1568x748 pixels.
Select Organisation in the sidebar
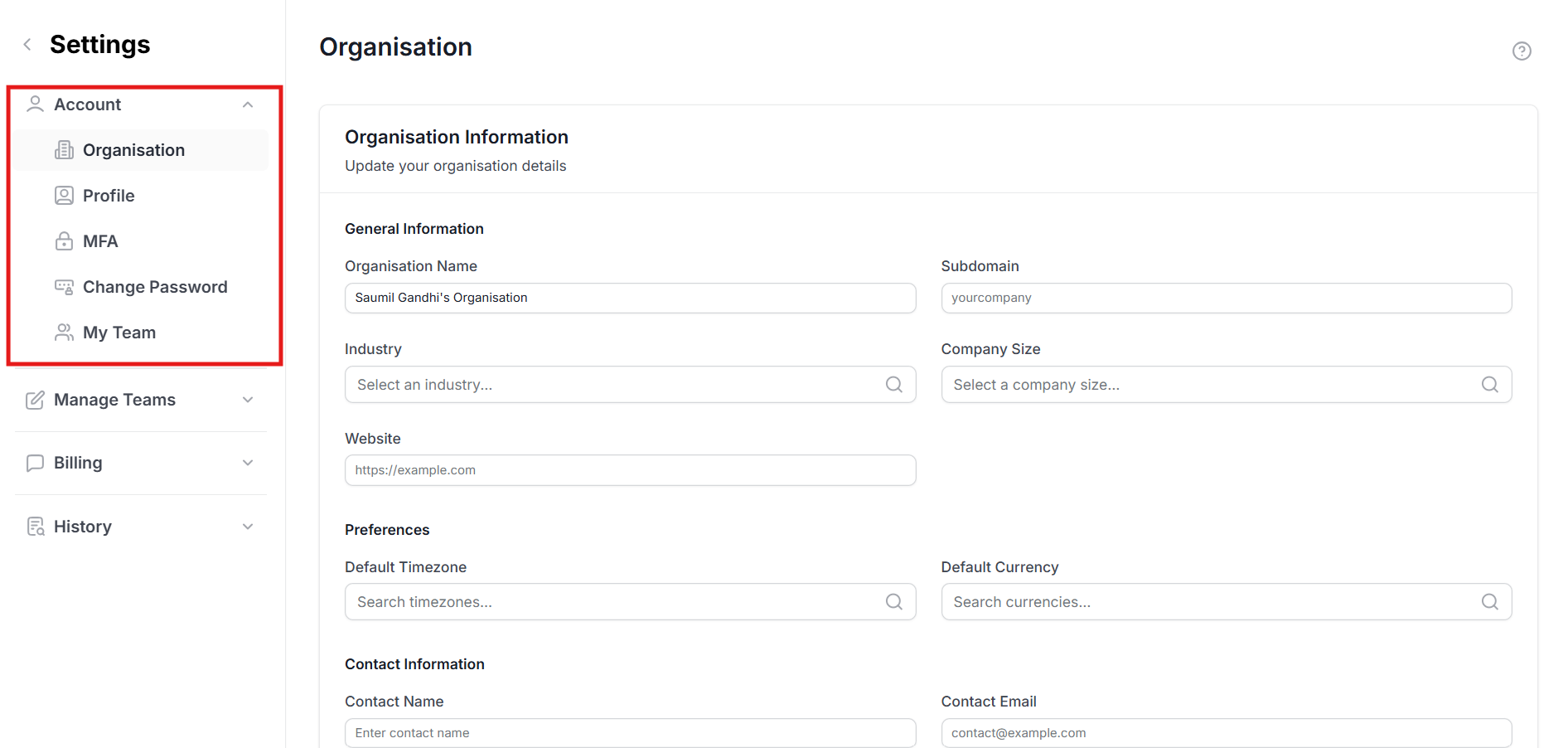(133, 150)
